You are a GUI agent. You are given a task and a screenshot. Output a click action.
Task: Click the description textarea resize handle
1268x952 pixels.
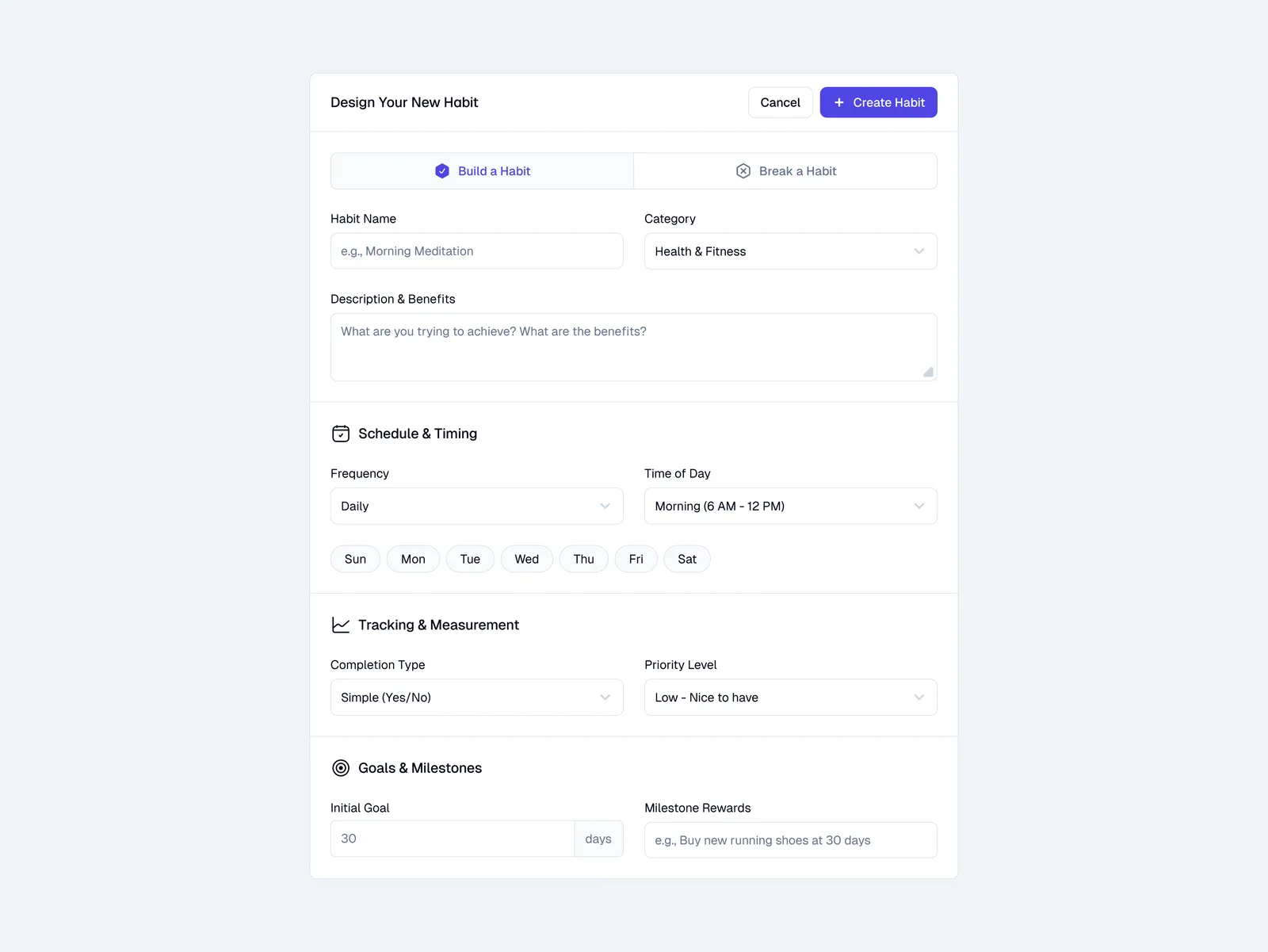click(928, 372)
